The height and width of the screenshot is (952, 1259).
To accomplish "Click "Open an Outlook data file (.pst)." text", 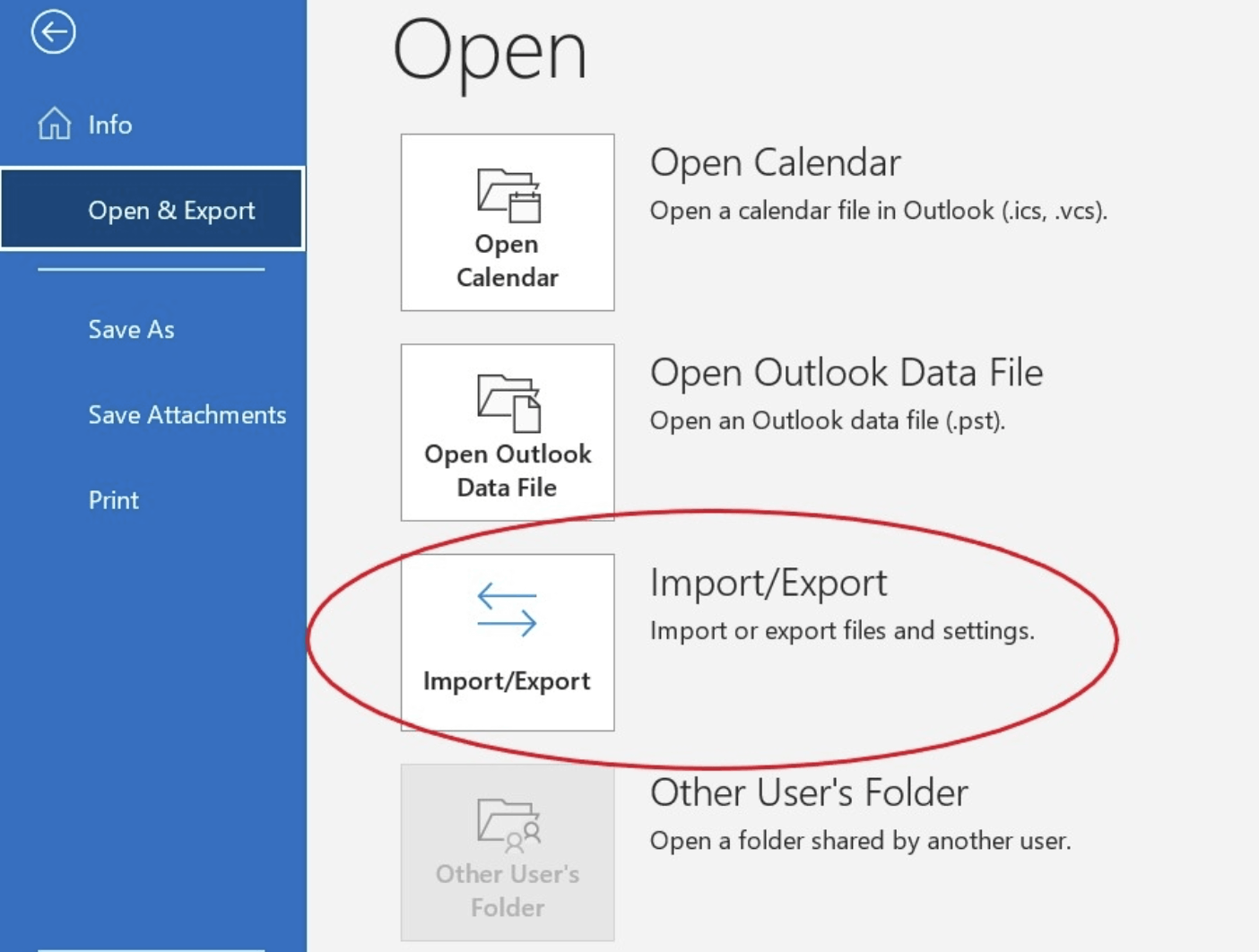I will (827, 420).
